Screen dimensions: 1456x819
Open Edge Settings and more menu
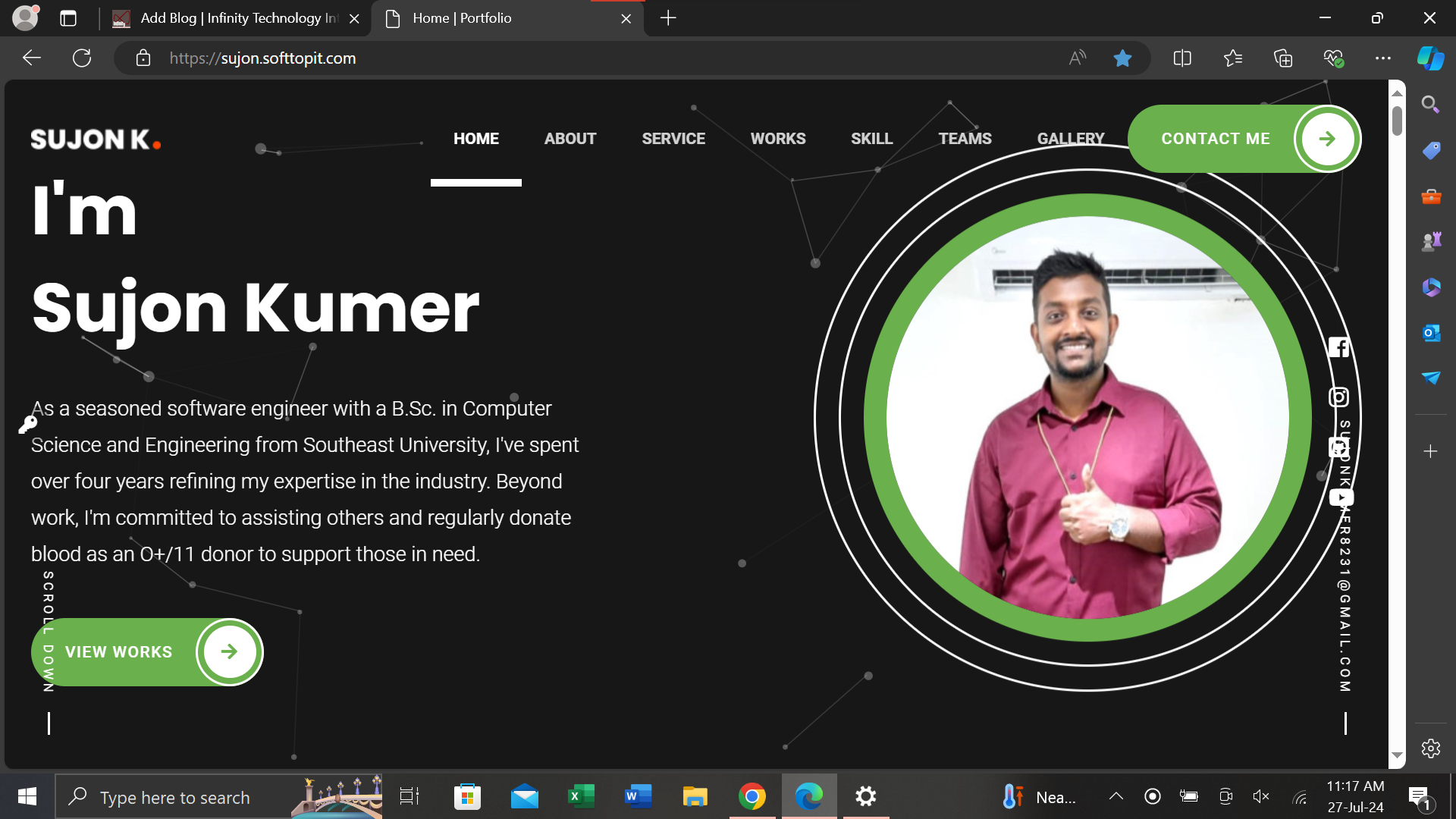(1383, 58)
